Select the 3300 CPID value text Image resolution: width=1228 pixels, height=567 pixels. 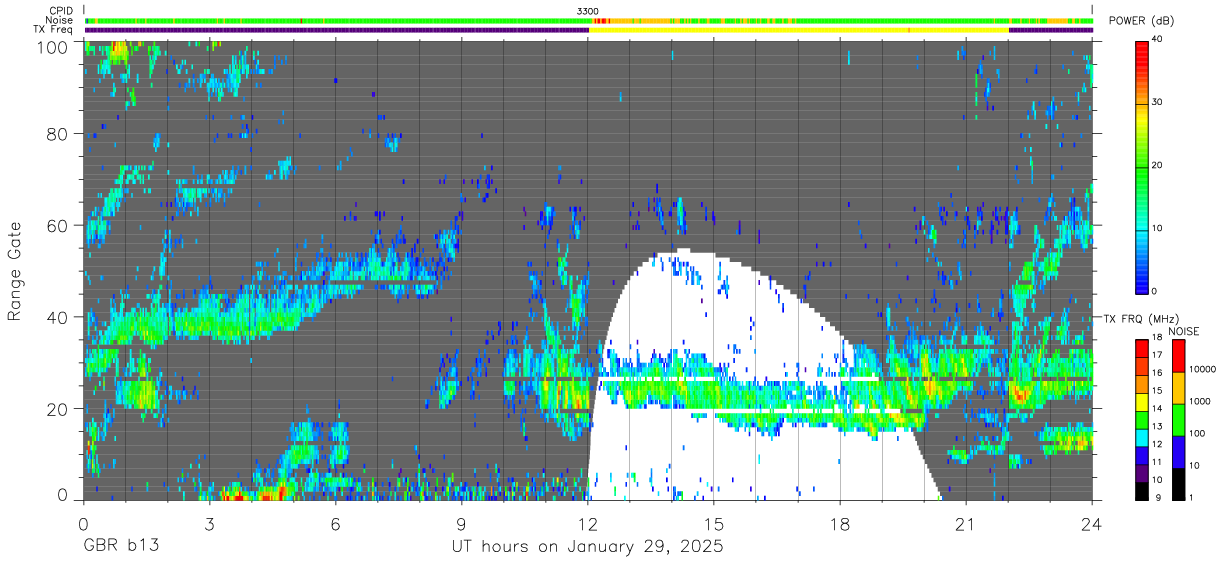click(x=588, y=11)
